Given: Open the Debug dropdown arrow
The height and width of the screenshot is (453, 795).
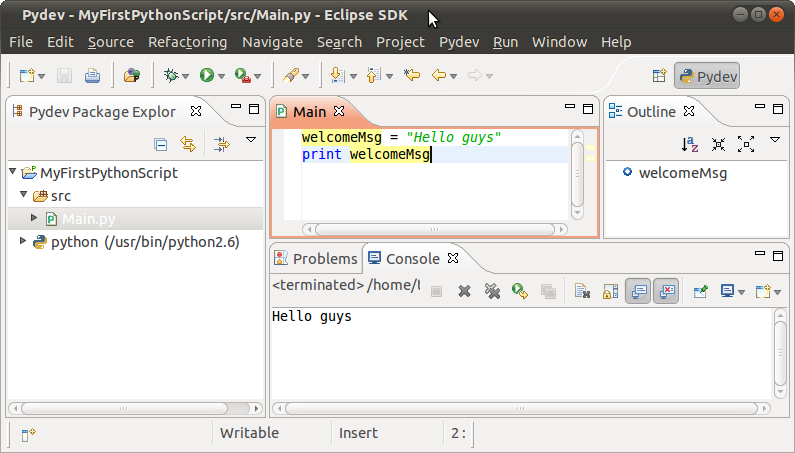Looking at the screenshot, I should point(186,77).
